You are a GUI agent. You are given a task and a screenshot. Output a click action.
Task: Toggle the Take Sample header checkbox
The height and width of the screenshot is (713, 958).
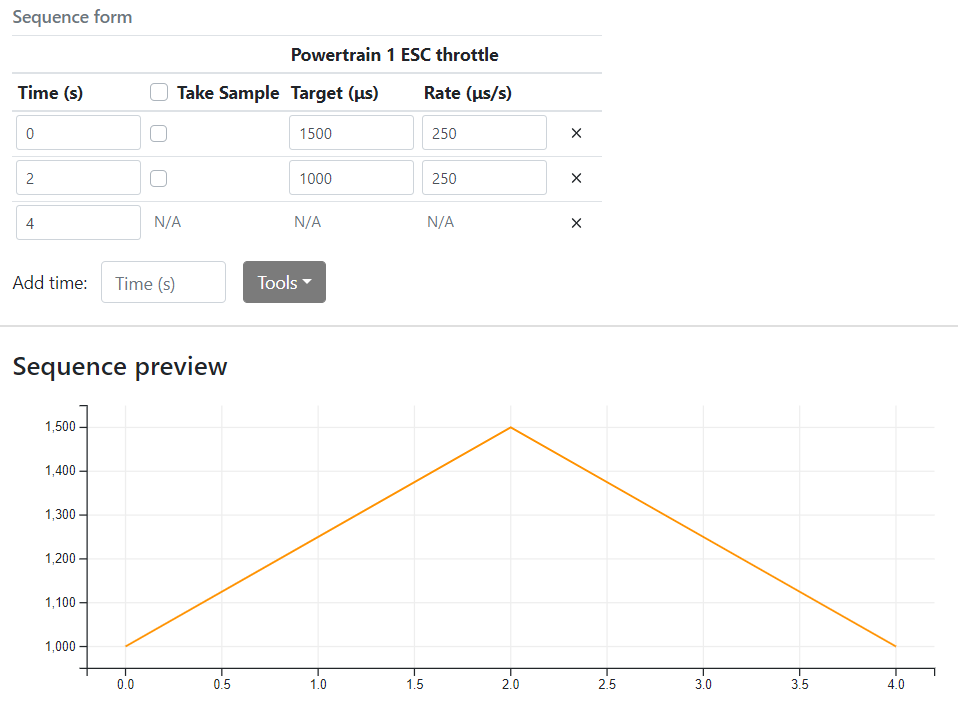point(158,92)
